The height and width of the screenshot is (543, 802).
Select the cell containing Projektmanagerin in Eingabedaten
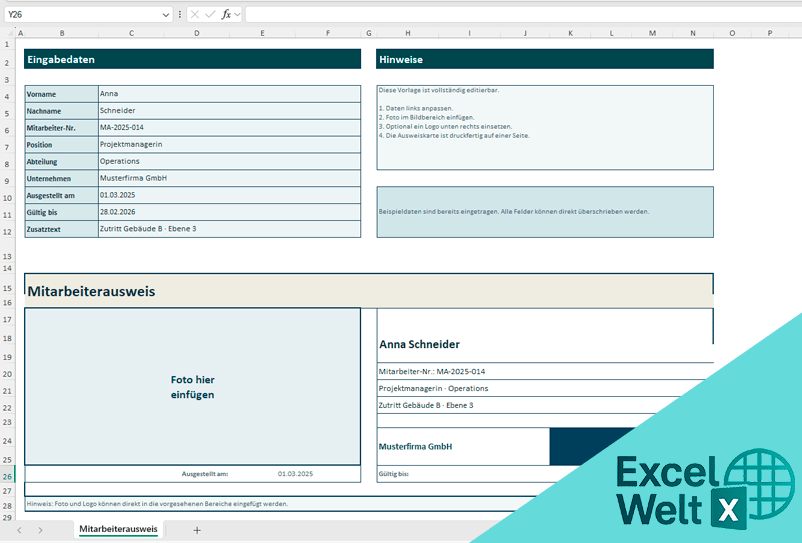point(228,144)
